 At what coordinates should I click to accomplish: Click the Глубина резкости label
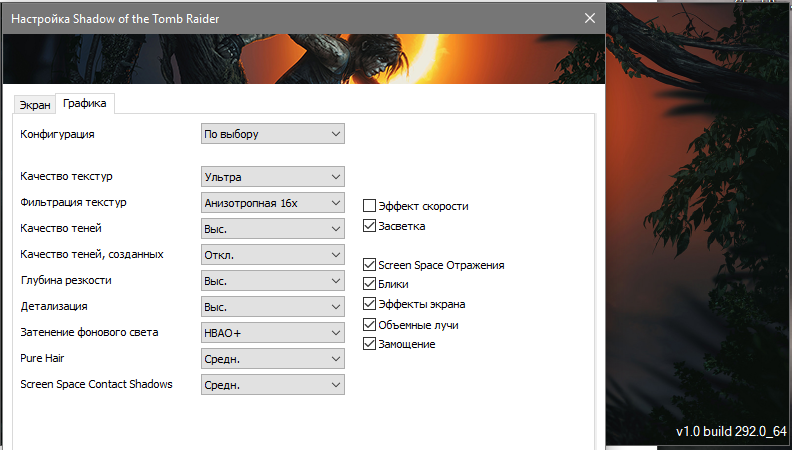tap(66, 280)
